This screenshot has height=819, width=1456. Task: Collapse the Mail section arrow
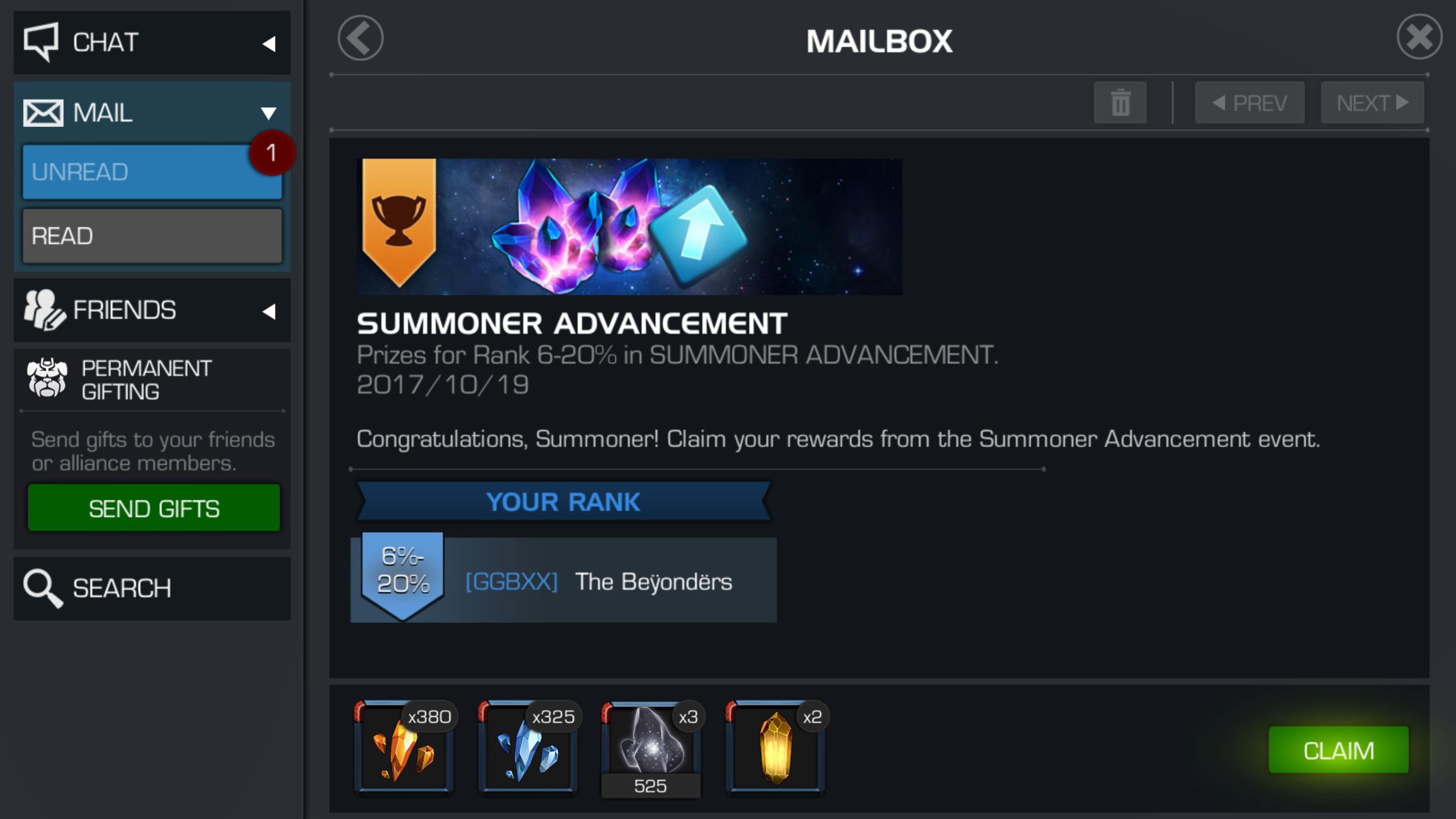tap(269, 113)
